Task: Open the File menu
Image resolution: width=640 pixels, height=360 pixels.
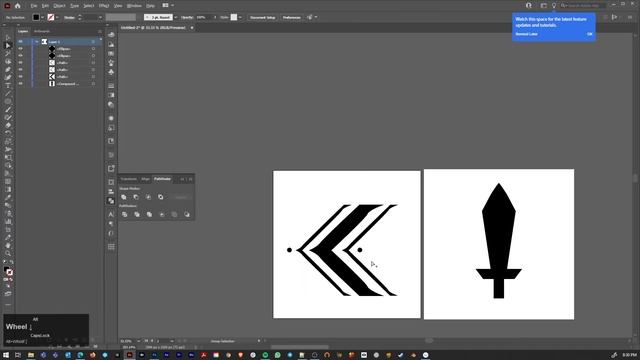Action: point(34,6)
